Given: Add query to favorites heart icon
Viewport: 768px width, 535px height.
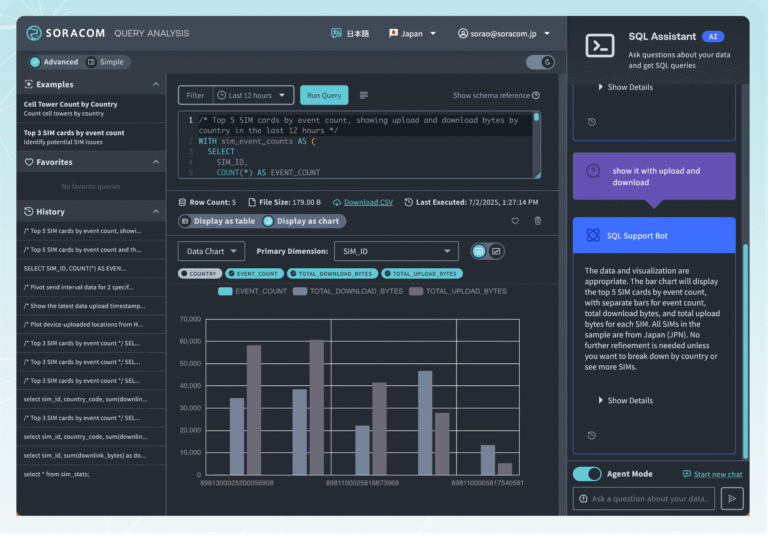Looking at the screenshot, I should pyautogui.click(x=515, y=221).
